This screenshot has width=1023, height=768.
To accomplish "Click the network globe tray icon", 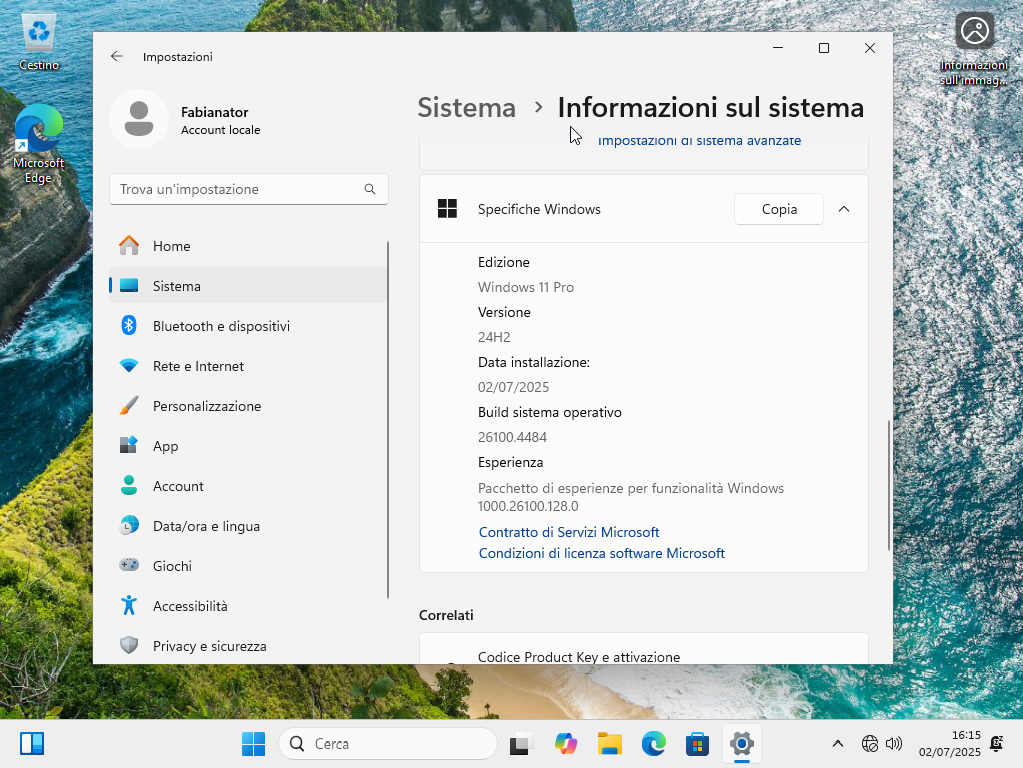I will tap(870, 744).
